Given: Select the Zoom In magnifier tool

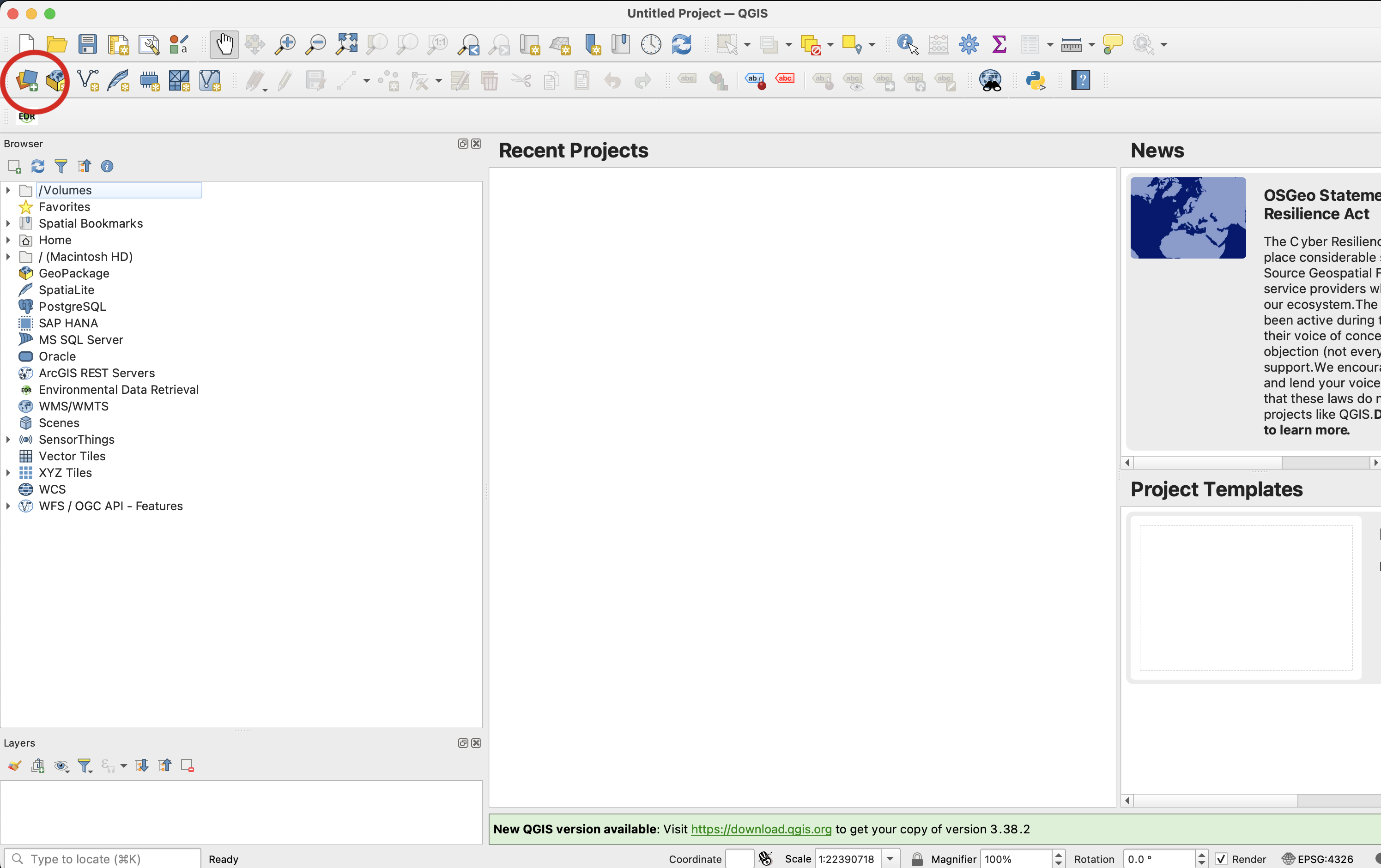Looking at the screenshot, I should coord(285,44).
